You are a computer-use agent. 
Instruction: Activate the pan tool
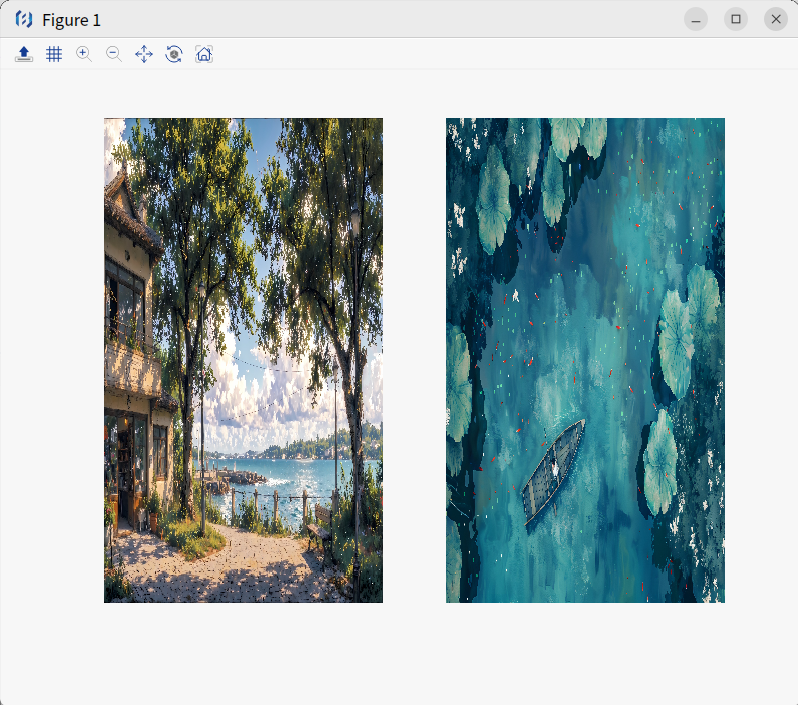pos(144,54)
